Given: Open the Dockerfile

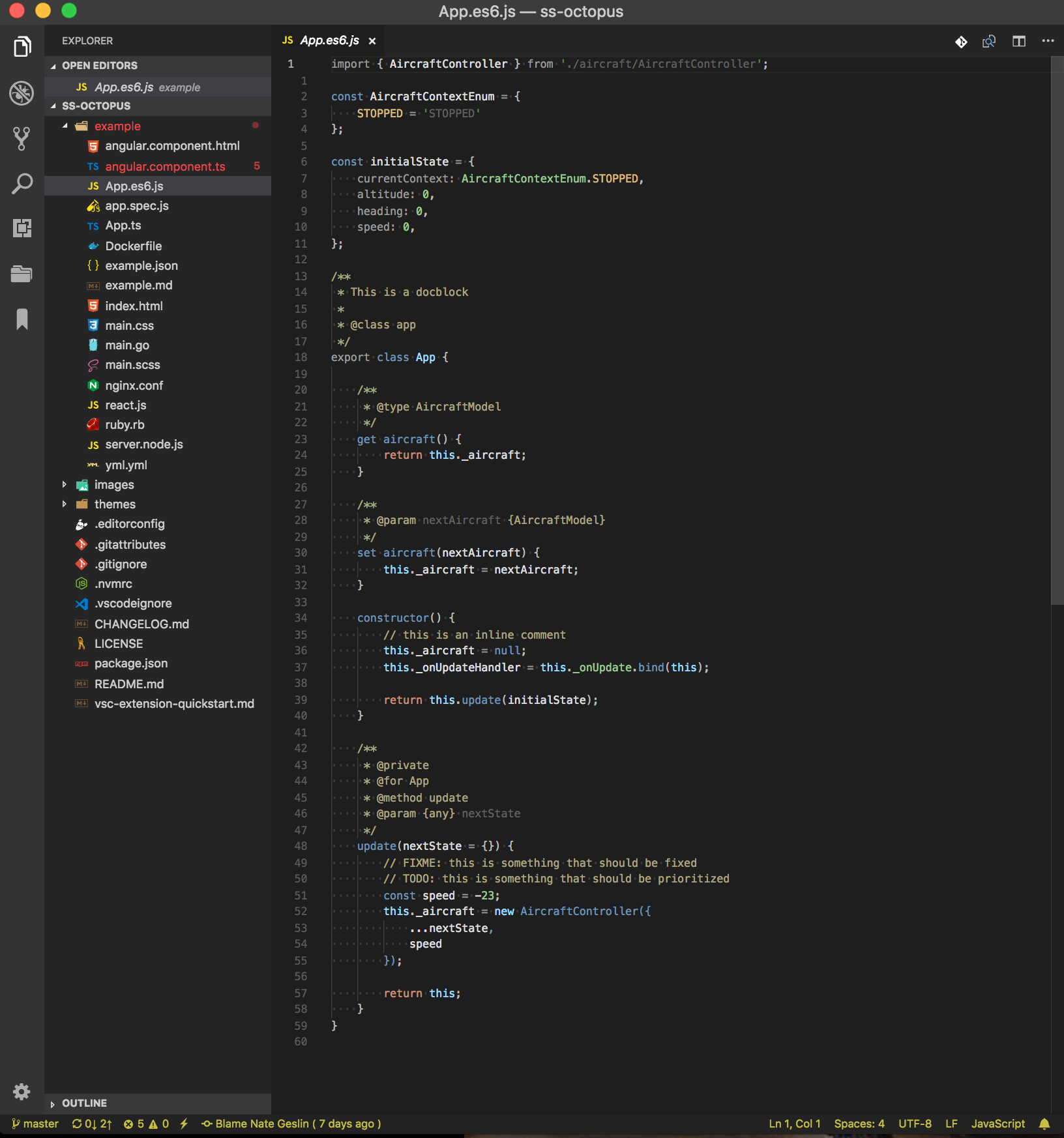Looking at the screenshot, I should pyautogui.click(x=158, y=246).
